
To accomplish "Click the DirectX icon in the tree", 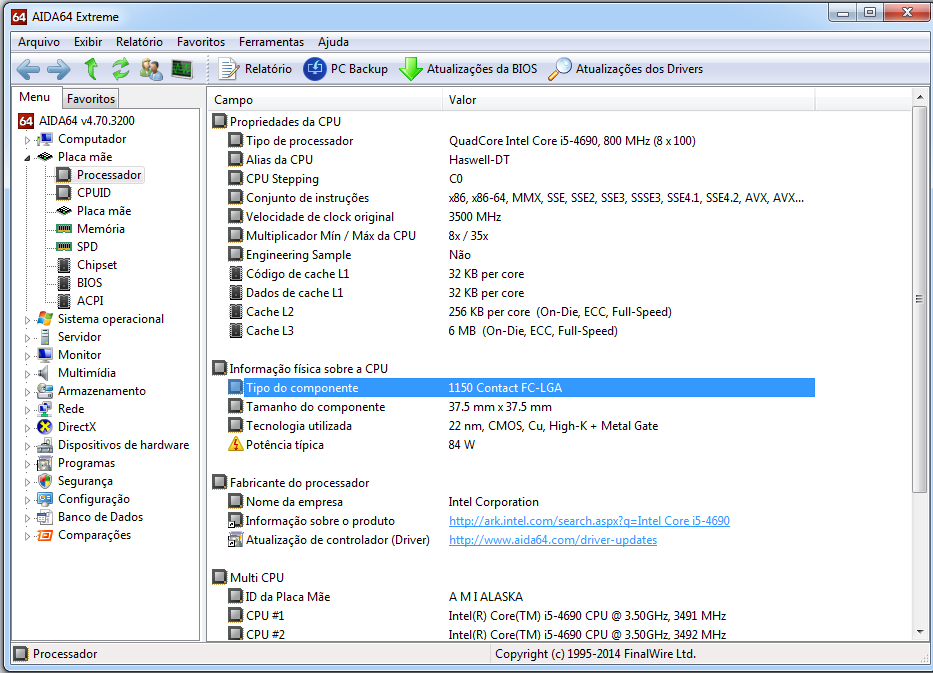I will coord(45,427).
